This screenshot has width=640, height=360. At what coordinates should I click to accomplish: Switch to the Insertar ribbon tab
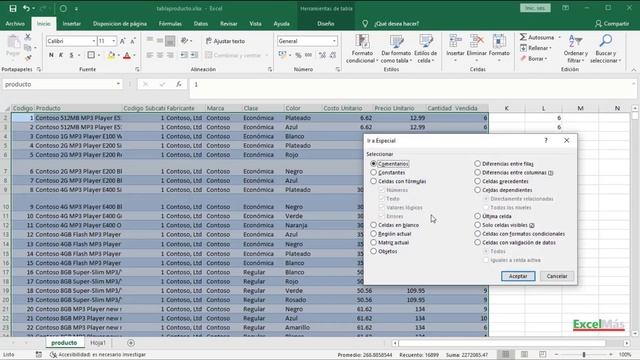point(71,24)
